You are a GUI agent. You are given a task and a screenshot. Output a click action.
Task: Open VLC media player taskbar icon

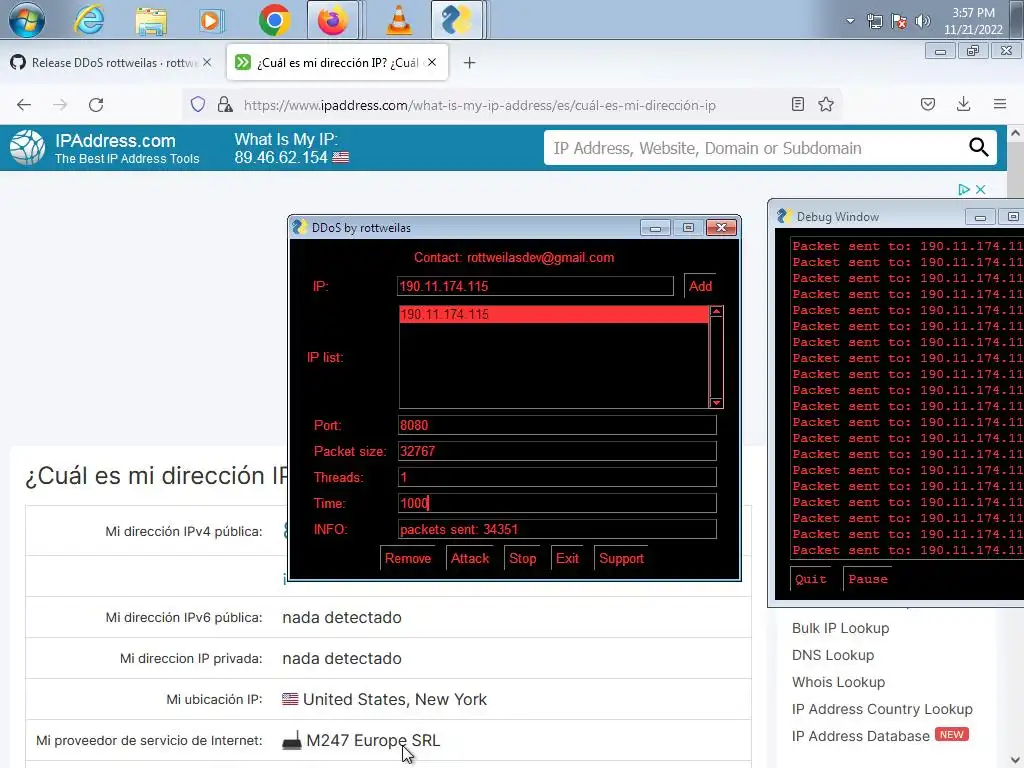[398, 20]
